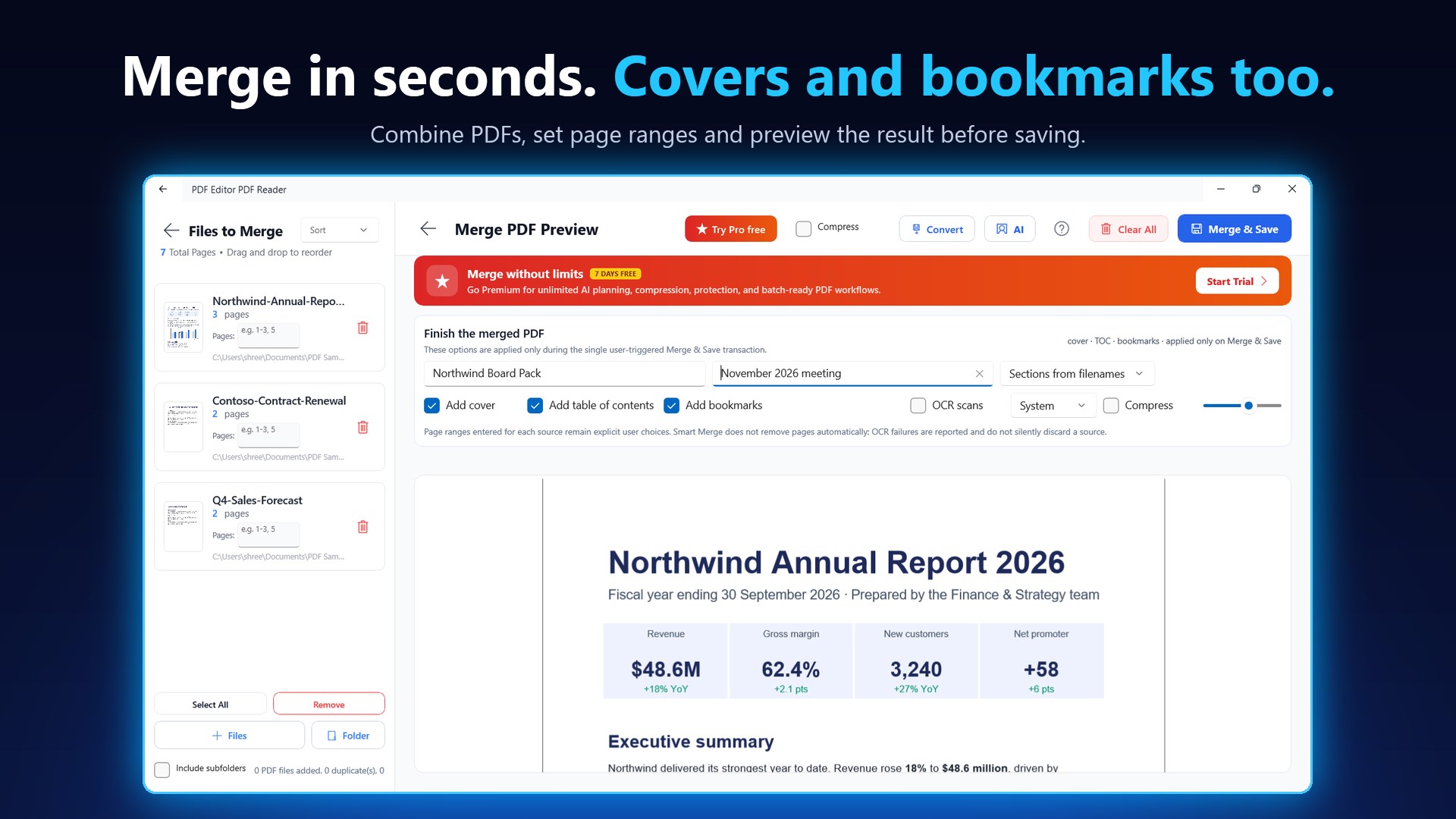Uncheck Add bookmarks option
This screenshot has width=1456, height=819.
[x=671, y=406]
